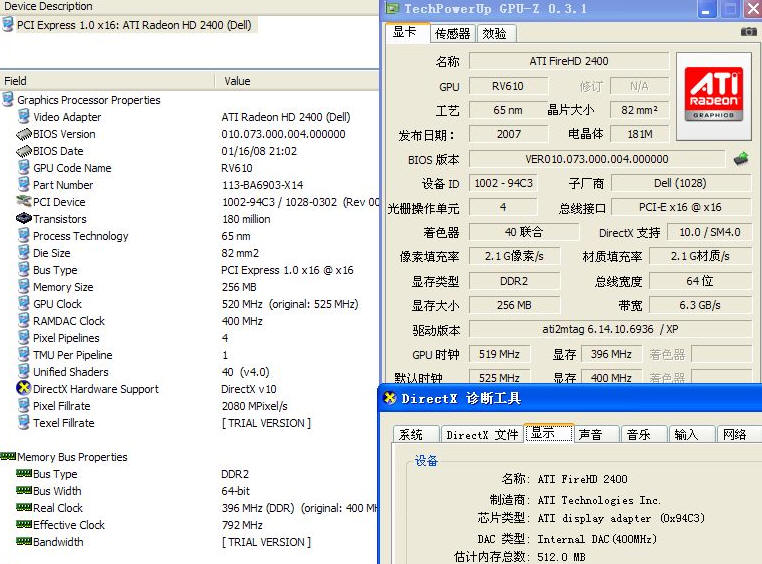Click the 估计内存总数 value 512.0 MB
Viewport: 762px width, 564px height.
pyautogui.click(x=561, y=557)
